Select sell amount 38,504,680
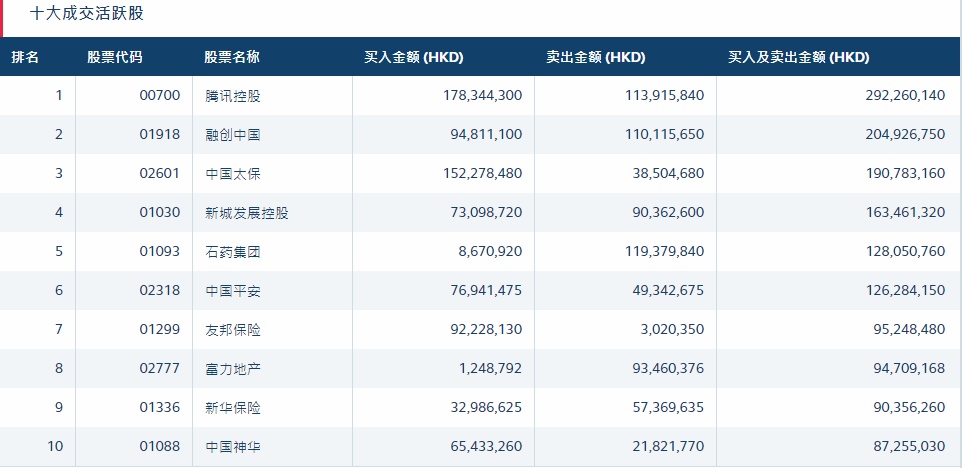 [669, 173]
